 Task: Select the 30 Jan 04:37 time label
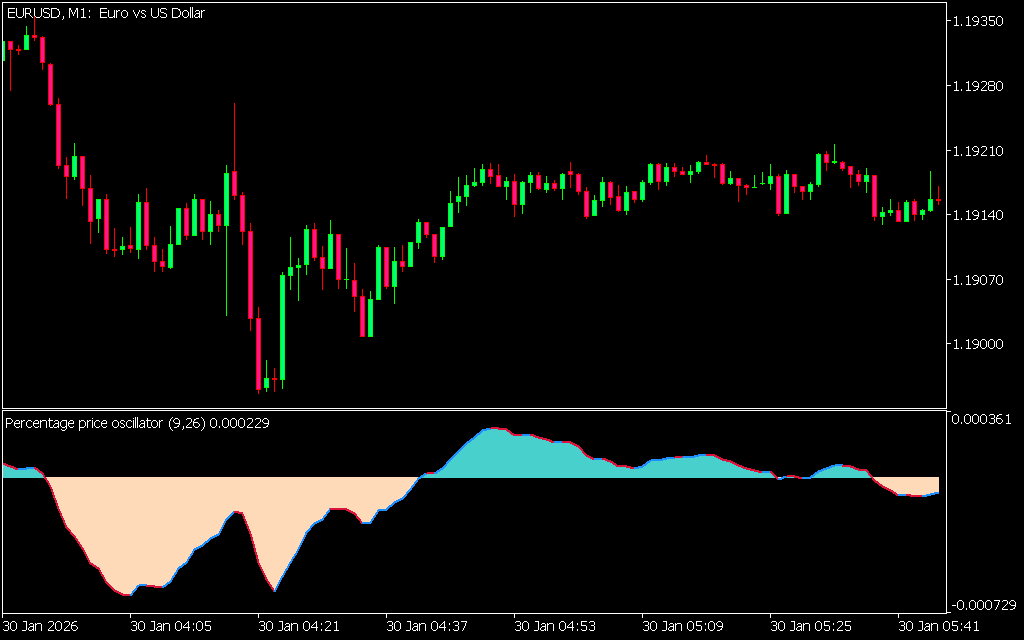pos(426,626)
